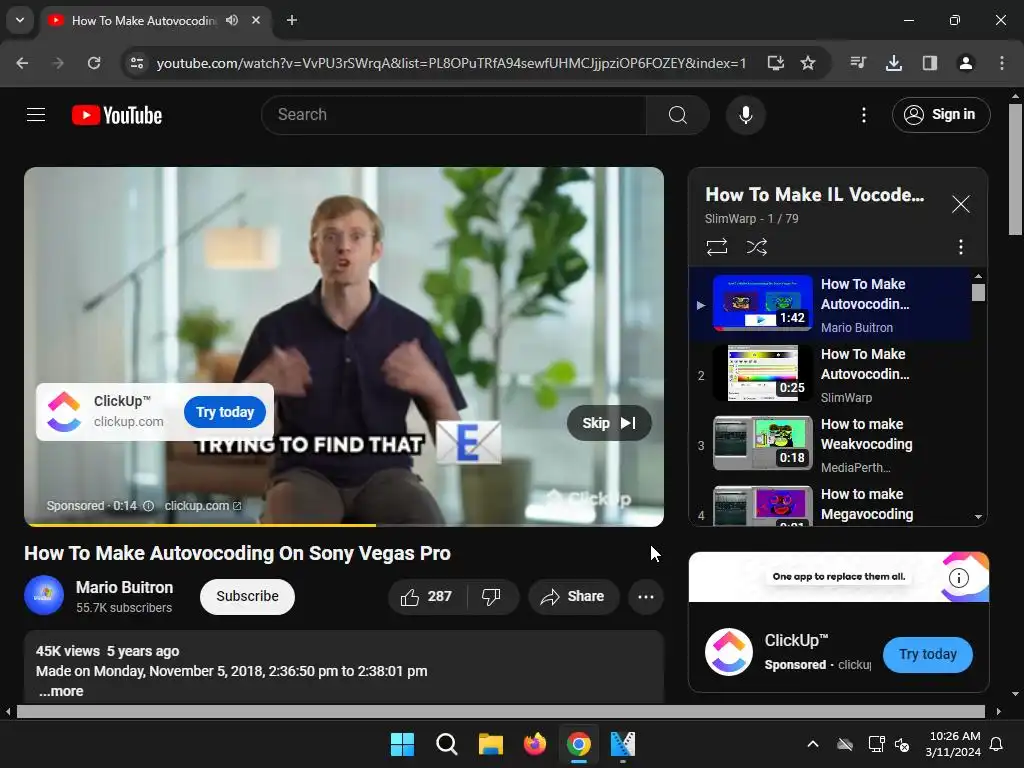Screen dimensions: 1024x768
Task: Open a new browser tab
Action: [292, 20]
